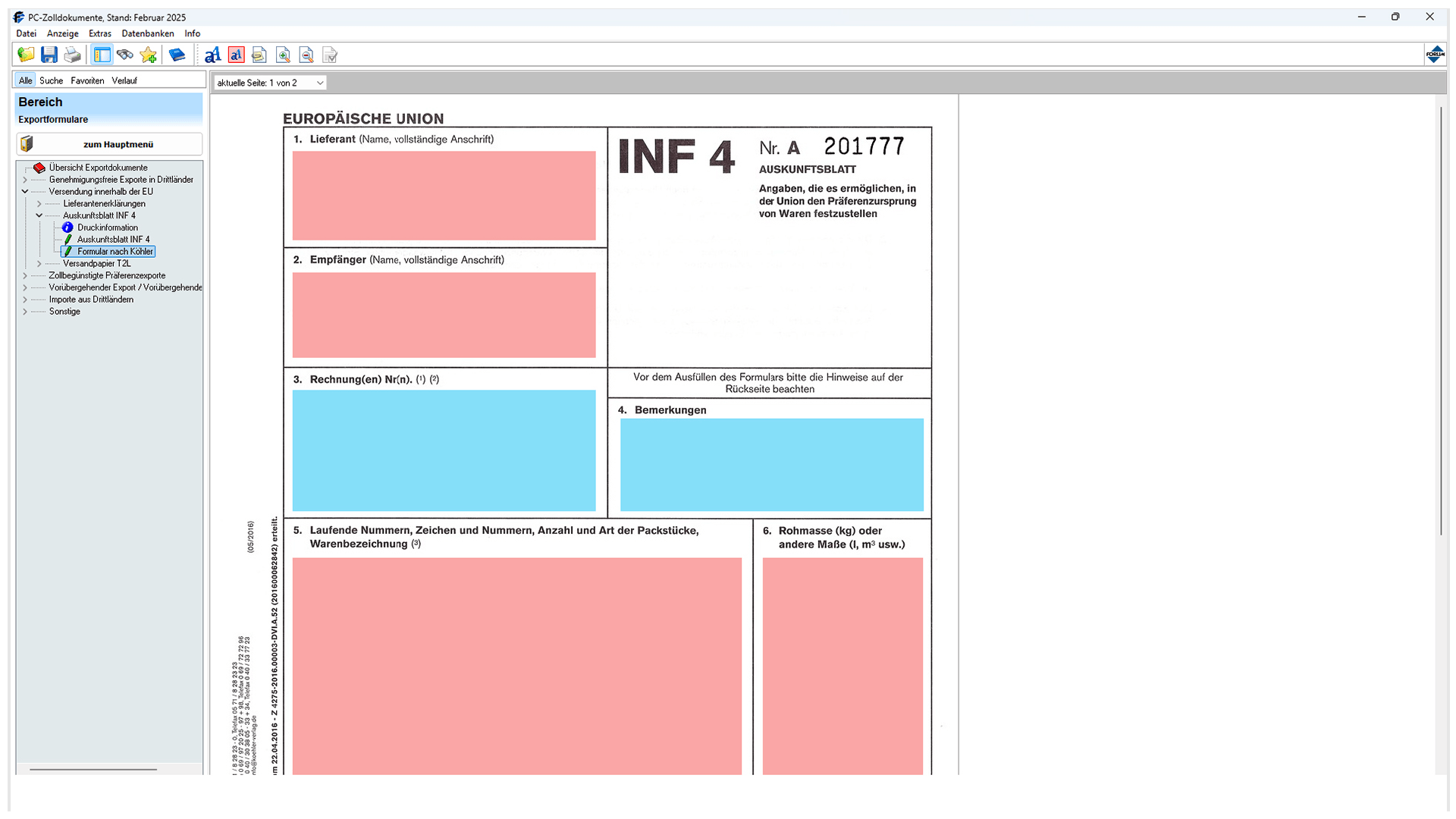
Task: Click the Forum logo icon at top right
Action: point(1435,54)
